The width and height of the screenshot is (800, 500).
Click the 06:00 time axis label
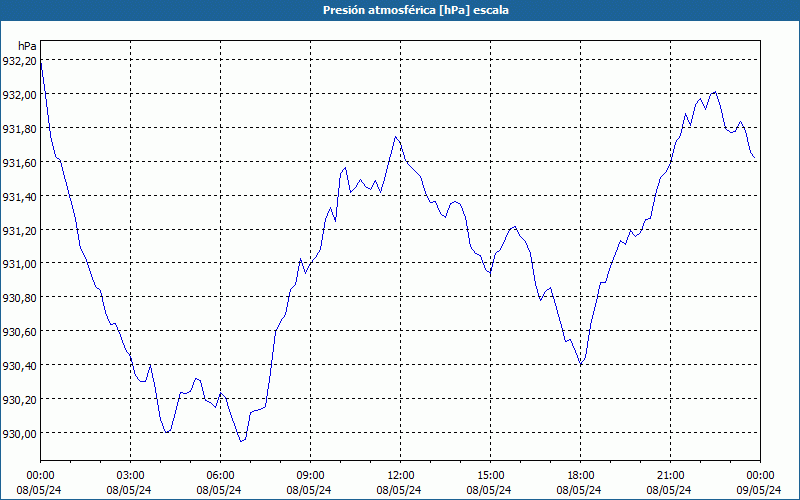[220, 476]
